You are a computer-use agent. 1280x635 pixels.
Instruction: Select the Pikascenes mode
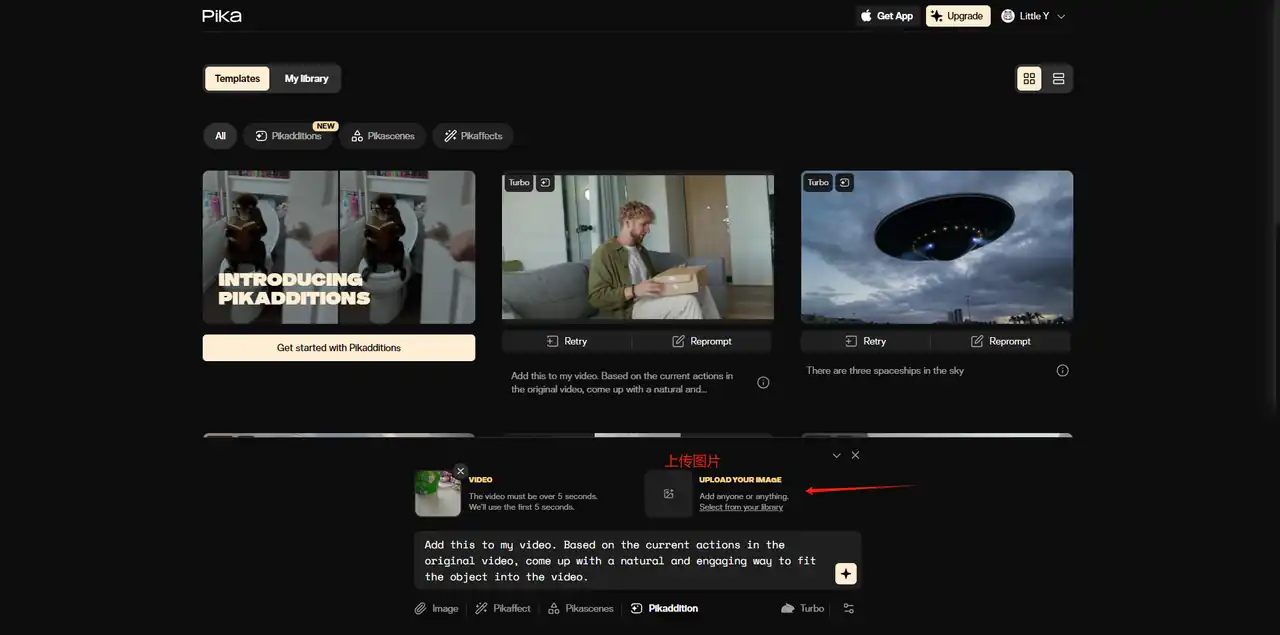pos(580,608)
